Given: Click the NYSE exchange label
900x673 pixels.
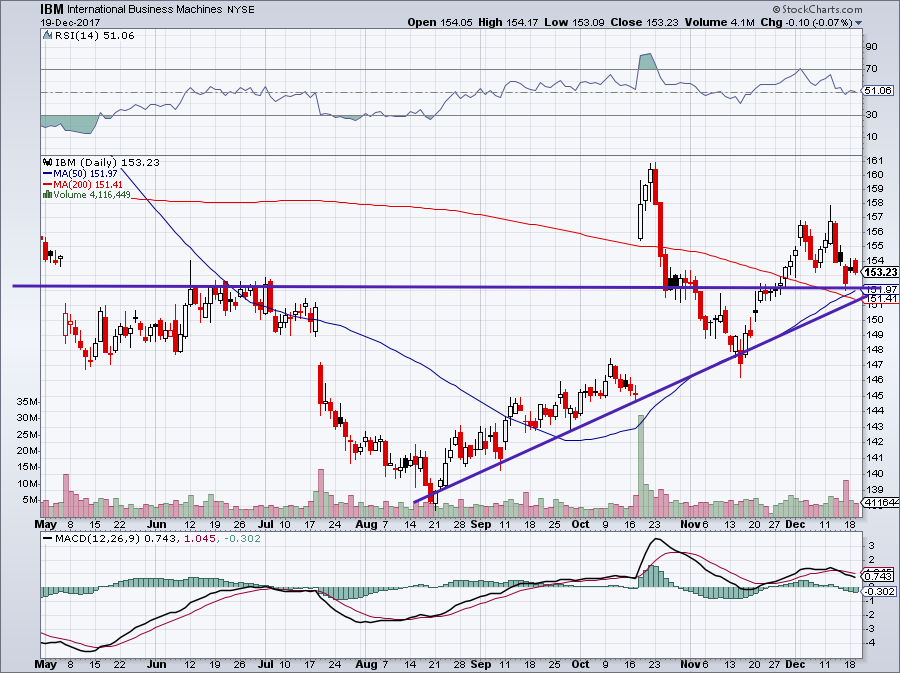Looking at the screenshot, I should tap(240, 9).
